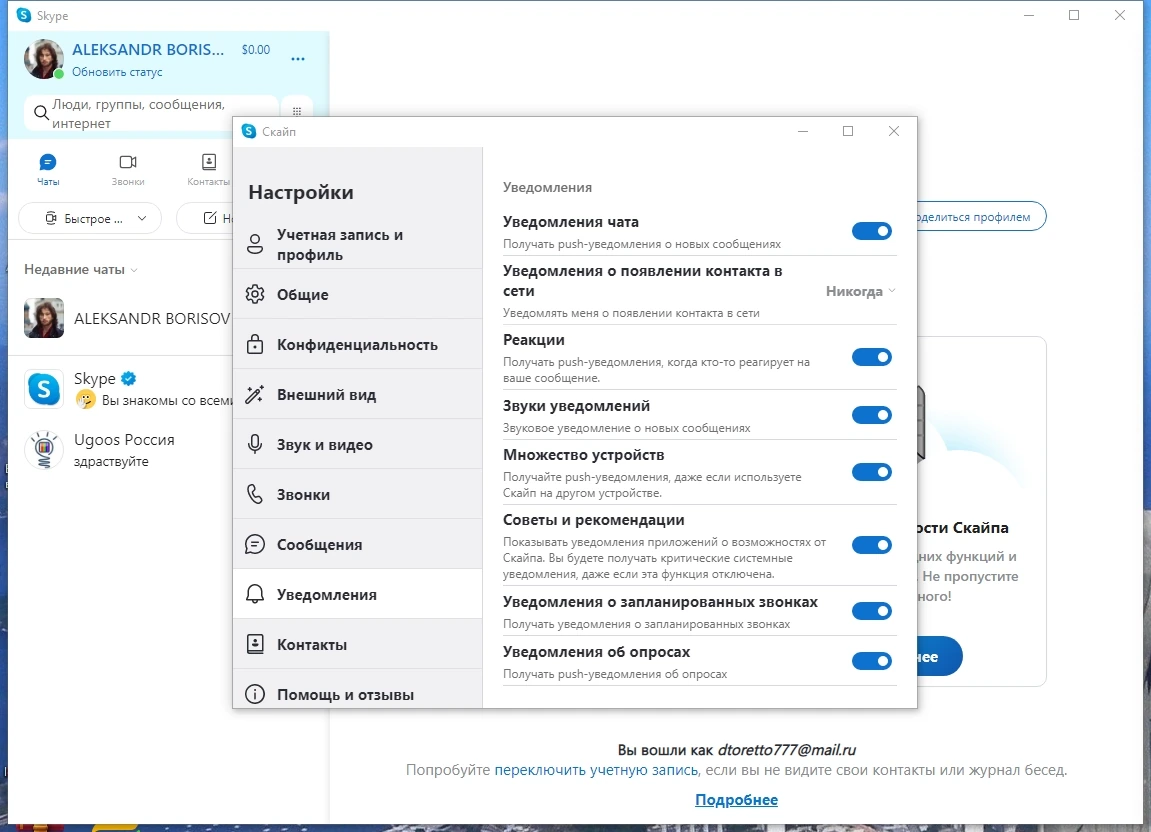The width and height of the screenshot is (1151, 832).
Task: Click the contact card icon beside Контакты in settings
Action: tap(255, 644)
